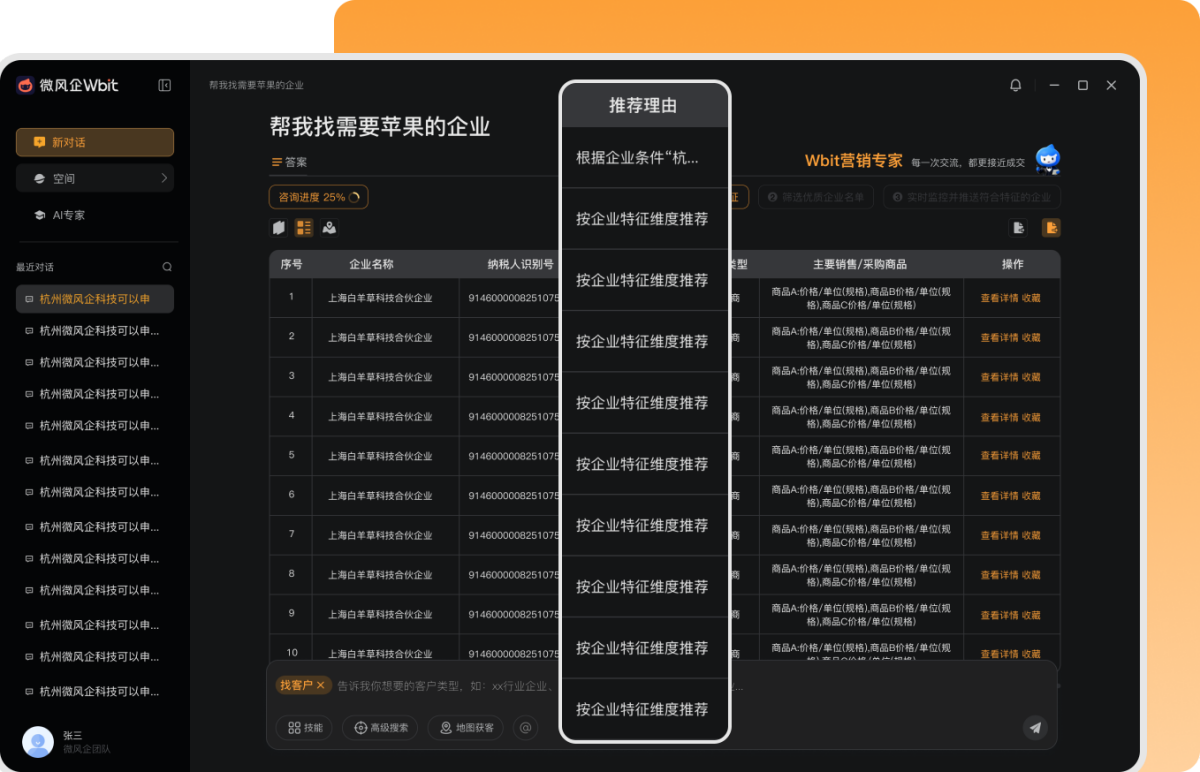Send the message with the paper plane icon
The image size is (1200, 772).
tap(1035, 728)
